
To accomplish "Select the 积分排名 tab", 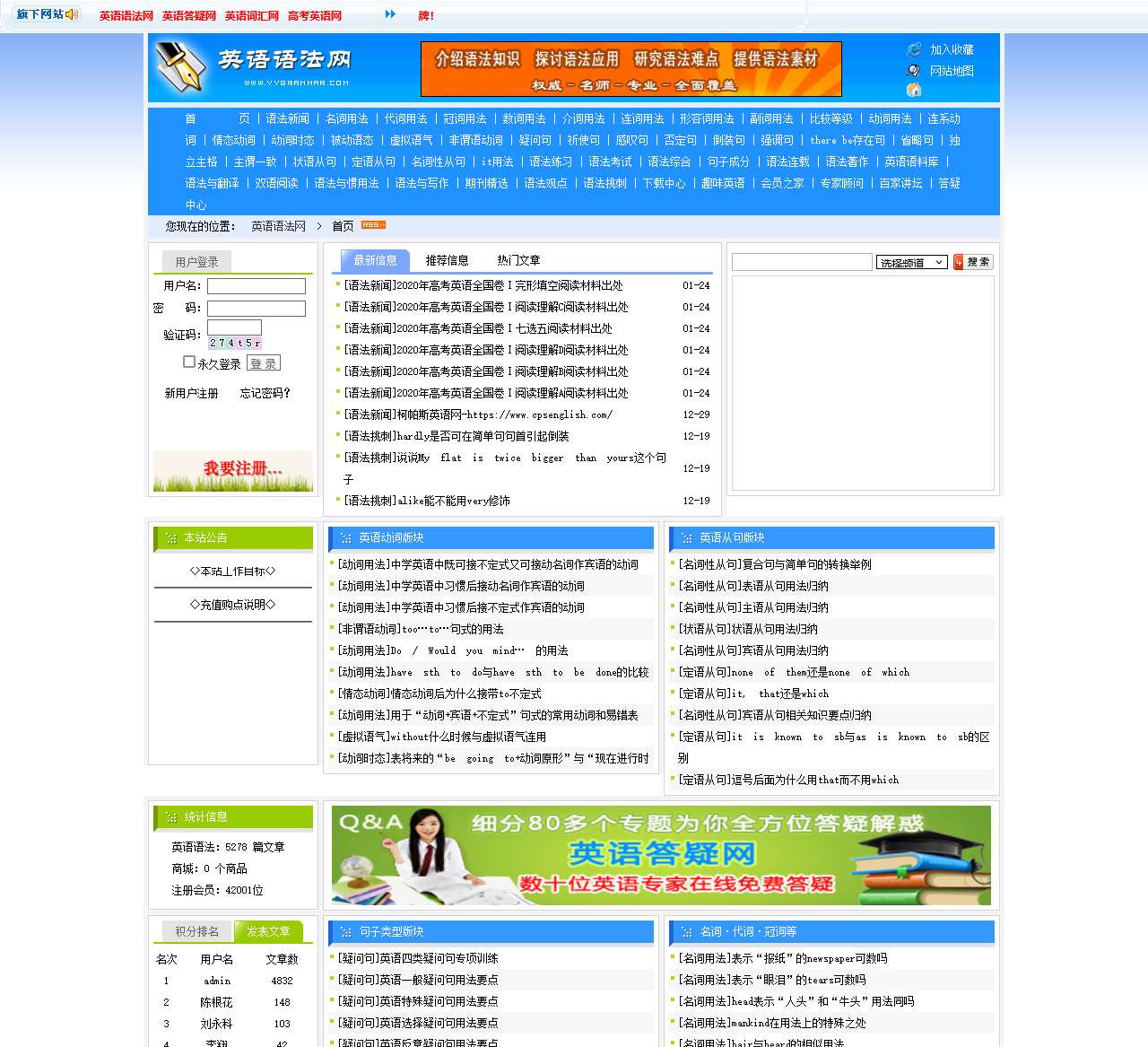I will (196, 931).
